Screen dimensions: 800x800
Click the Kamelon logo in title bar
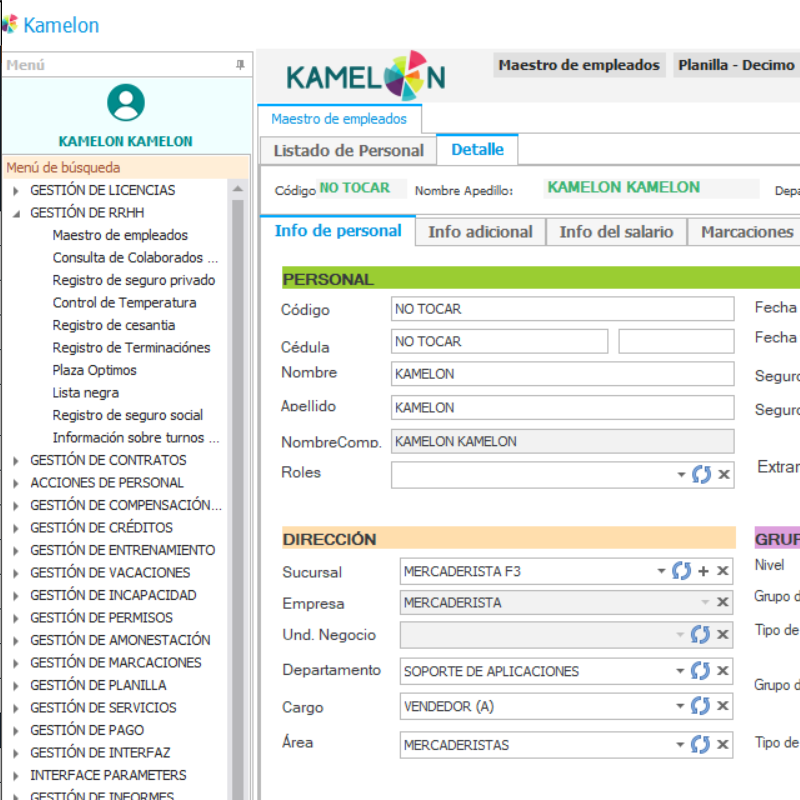click(x=10, y=24)
